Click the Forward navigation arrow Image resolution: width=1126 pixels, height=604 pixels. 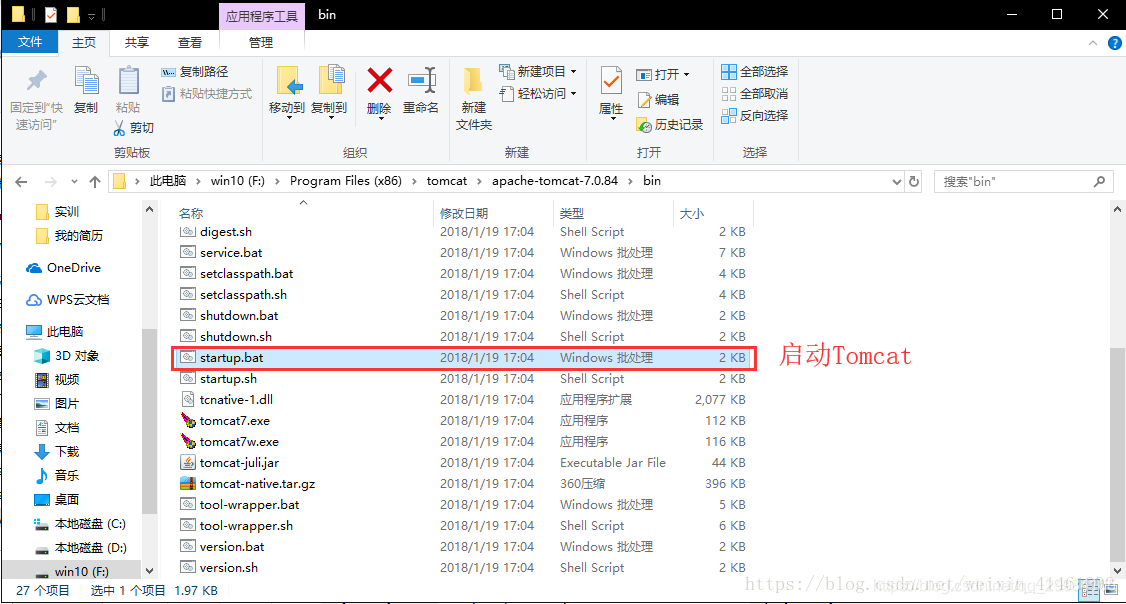point(50,182)
